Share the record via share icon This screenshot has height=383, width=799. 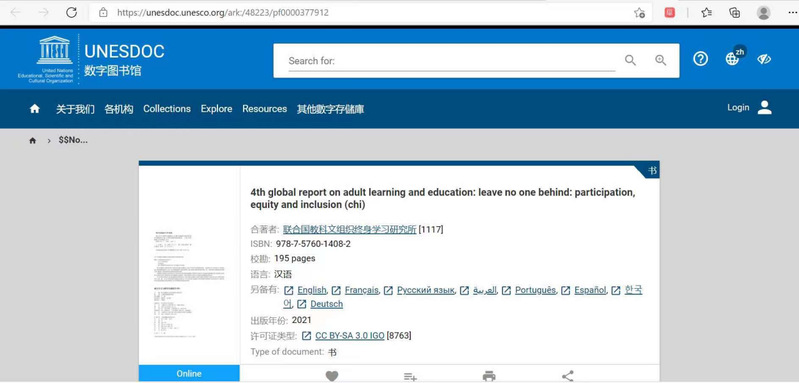(568, 376)
